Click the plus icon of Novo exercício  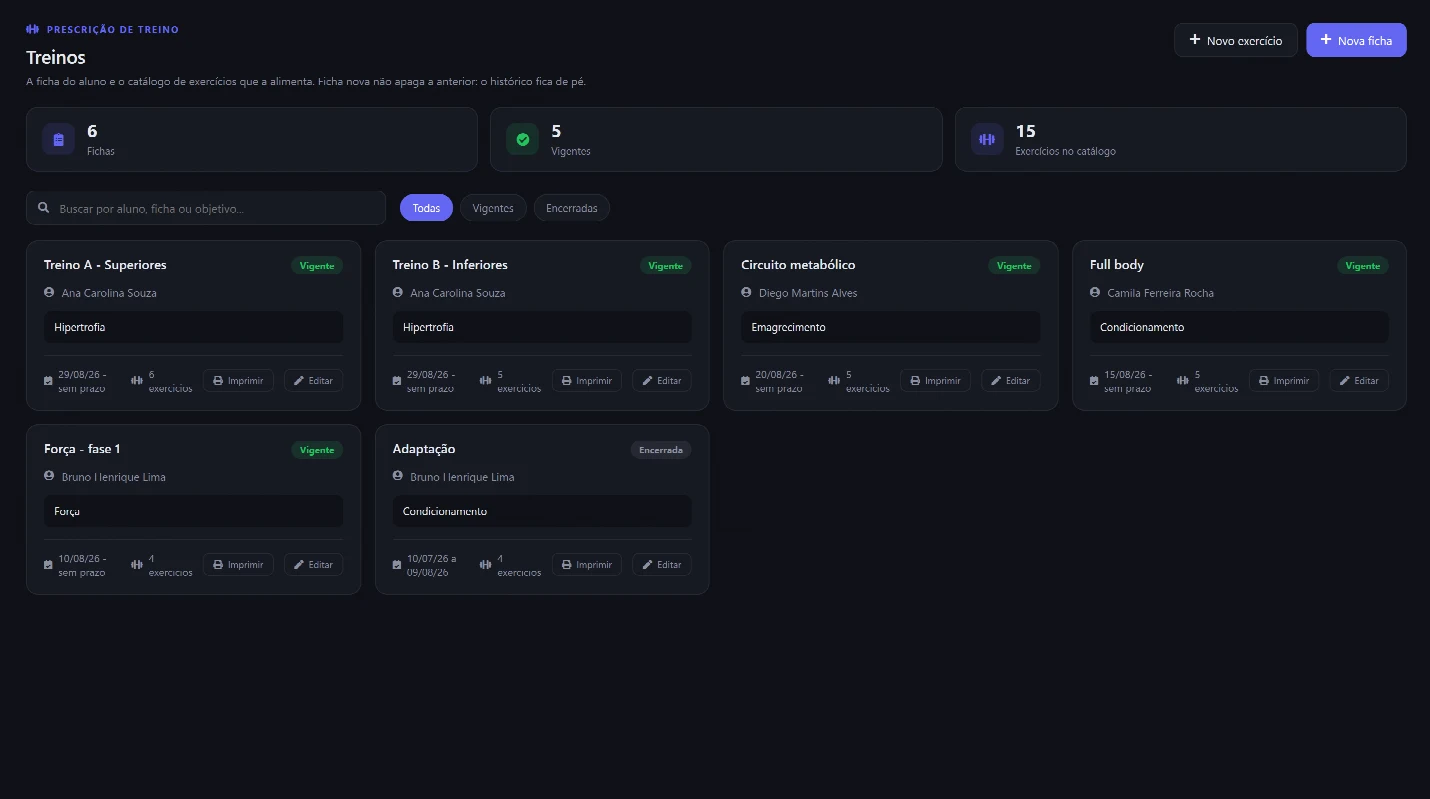(x=1194, y=40)
